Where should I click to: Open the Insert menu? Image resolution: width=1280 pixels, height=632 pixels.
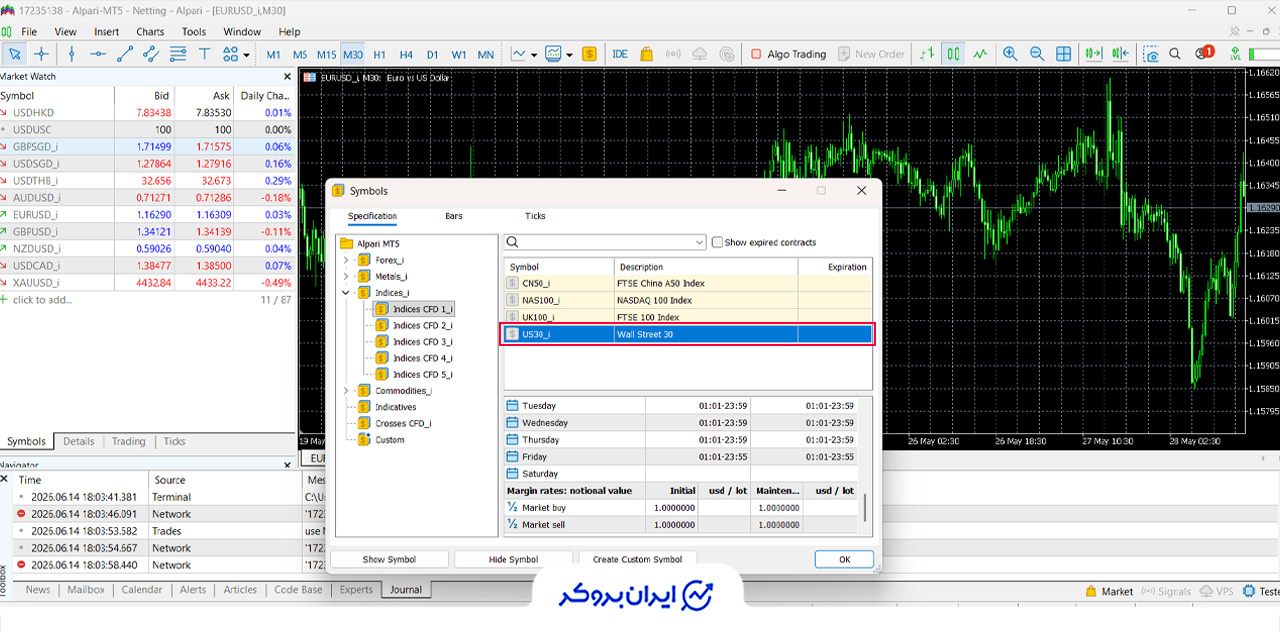[x=106, y=31]
